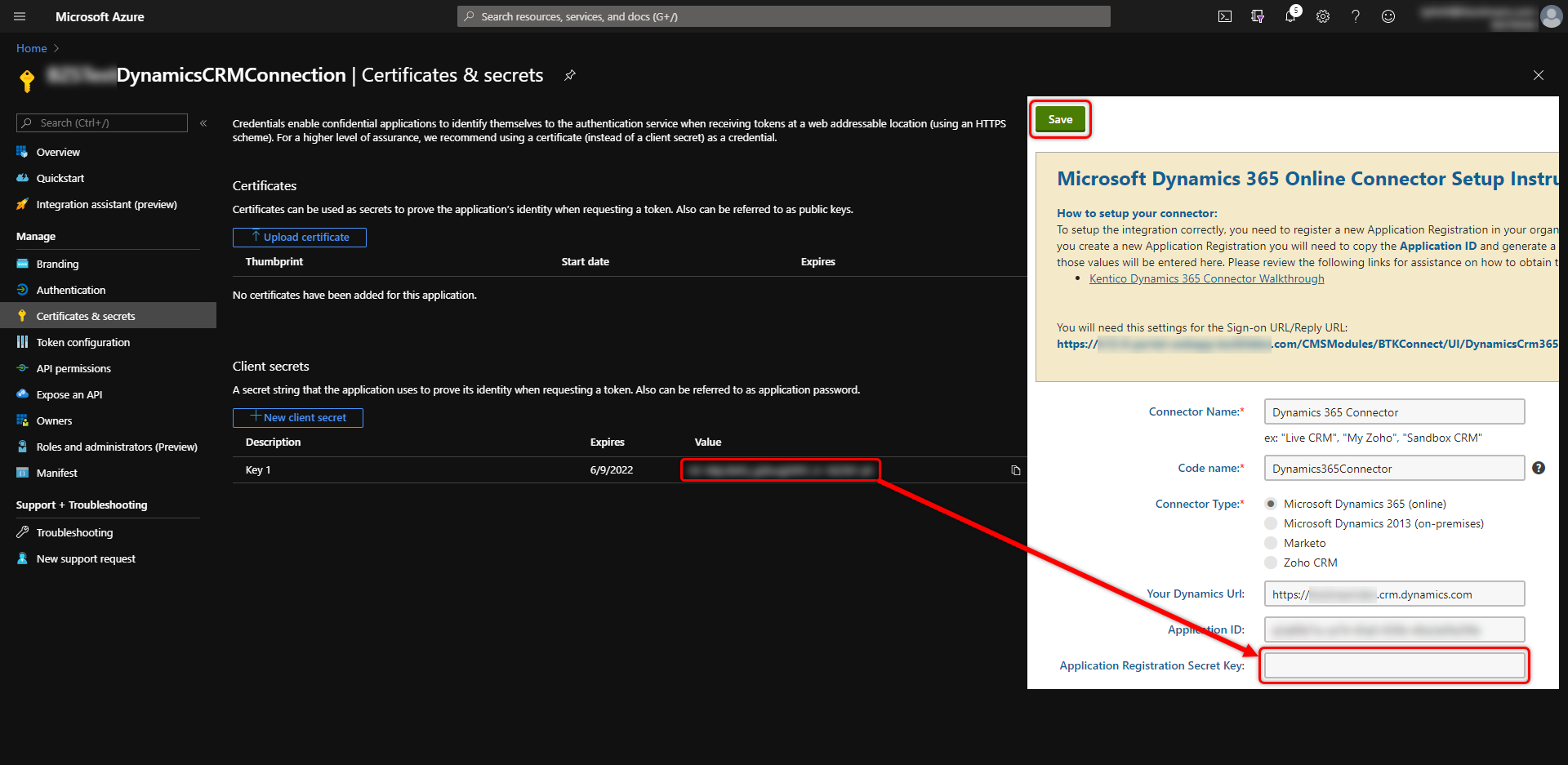The height and width of the screenshot is (765, 1568).
Task: Select the Zoho CRM connector type
Action: [1271, 563]
